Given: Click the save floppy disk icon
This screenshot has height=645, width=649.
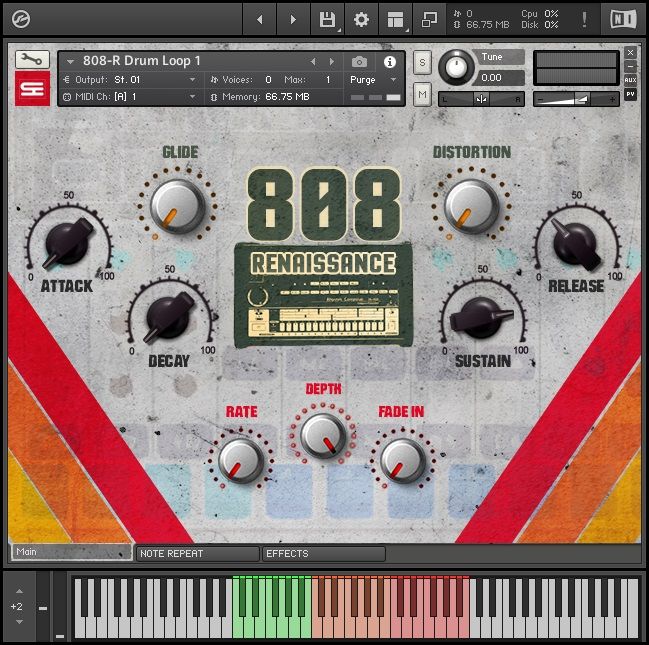Looking at the screenshot, I should [x=327, y=19].
